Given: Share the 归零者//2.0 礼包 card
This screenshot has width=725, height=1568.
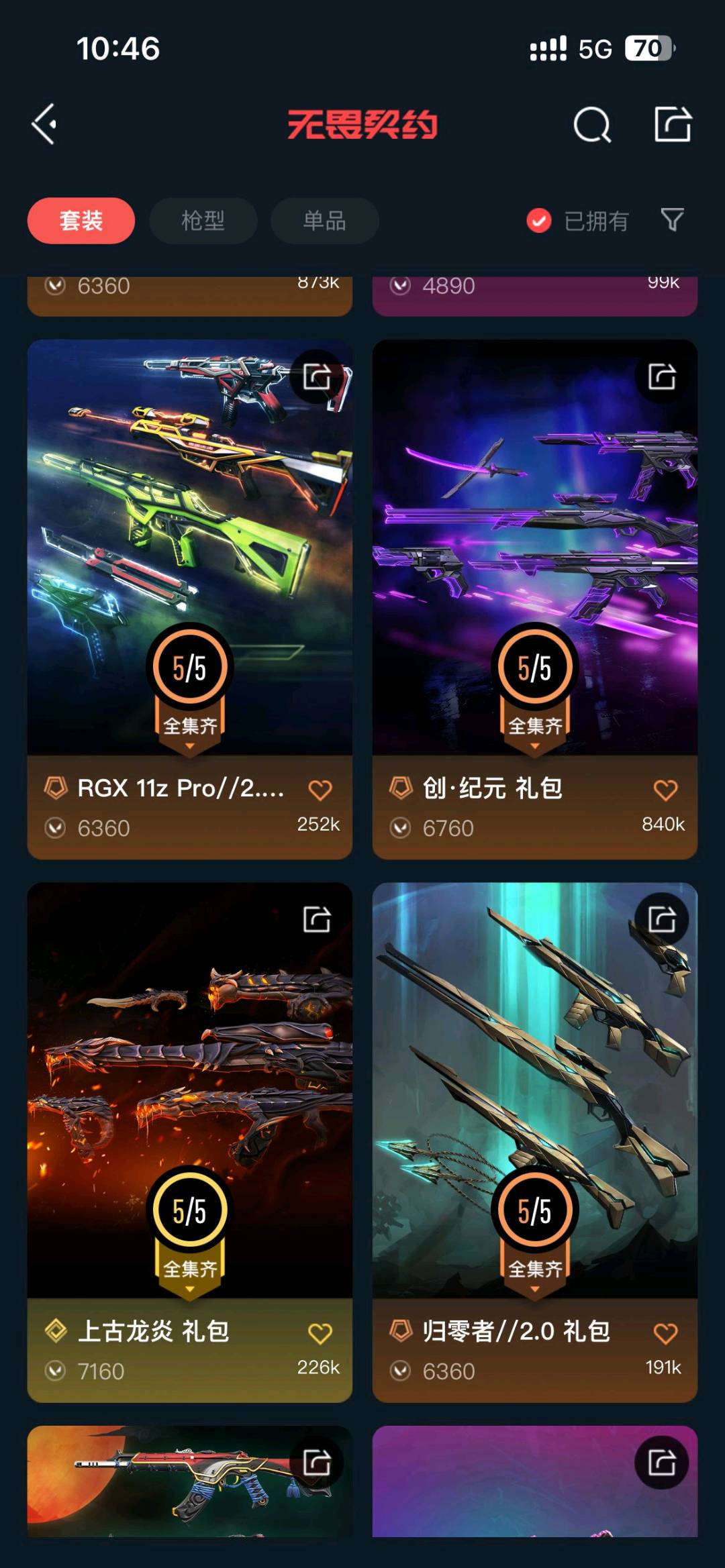Looking at the screenshot, I should (662, 919).
